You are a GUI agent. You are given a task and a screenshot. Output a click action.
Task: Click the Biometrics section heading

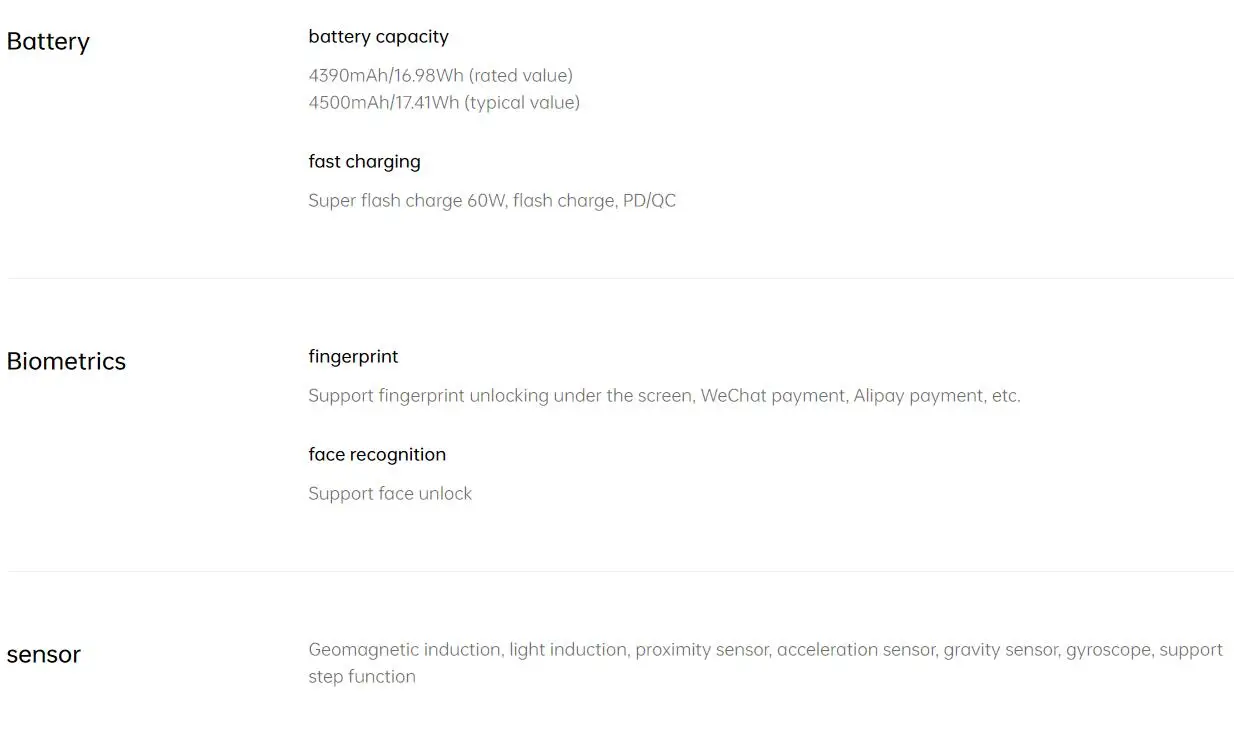coord(66,361)
